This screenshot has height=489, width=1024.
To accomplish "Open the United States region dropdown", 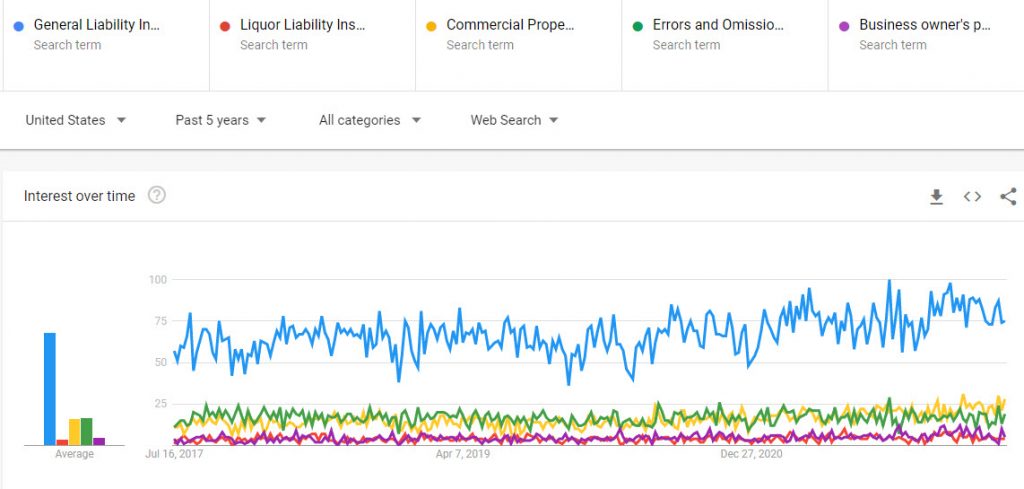I will pyautogui.click(x=75, y=120).
